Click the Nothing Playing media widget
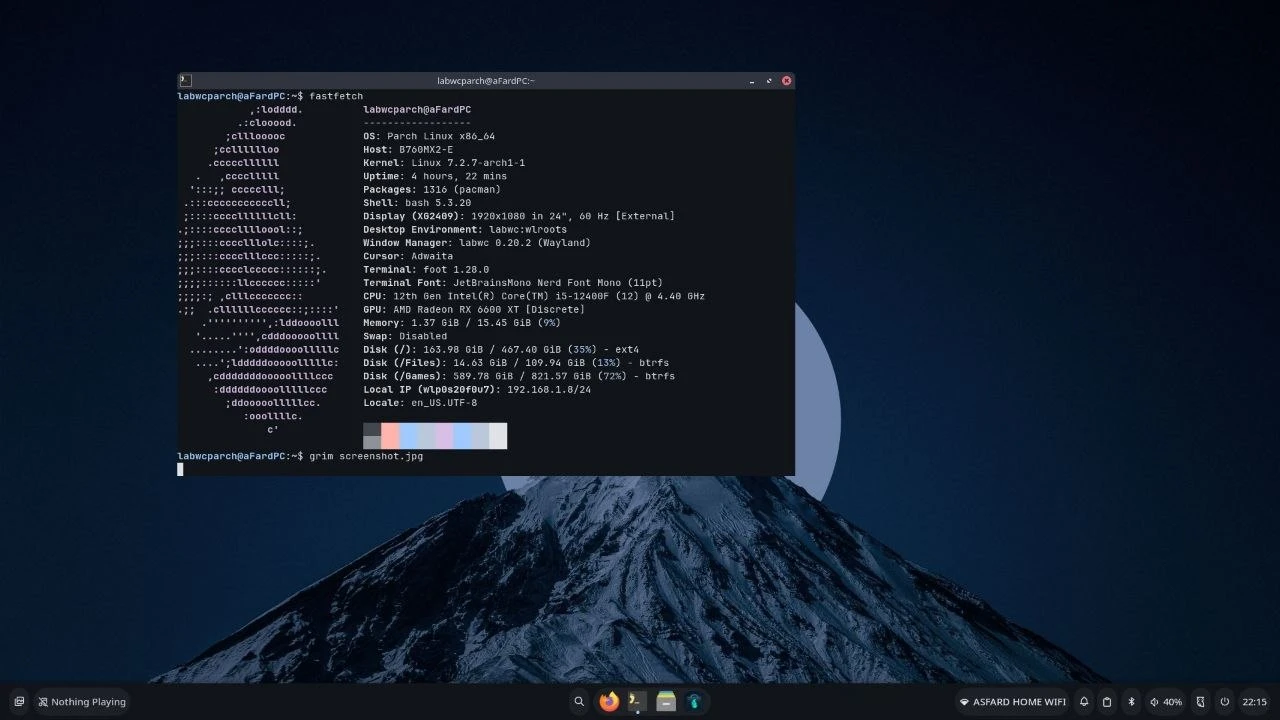This screenshot has width=1280, height=720. pos(82,702)
